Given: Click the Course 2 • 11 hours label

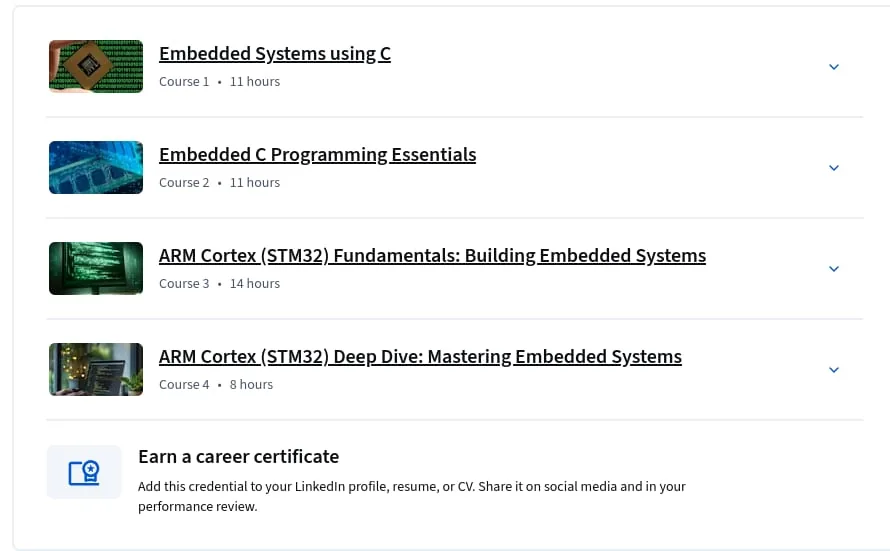Looking at the screenshot, I should tap(219, 183).
